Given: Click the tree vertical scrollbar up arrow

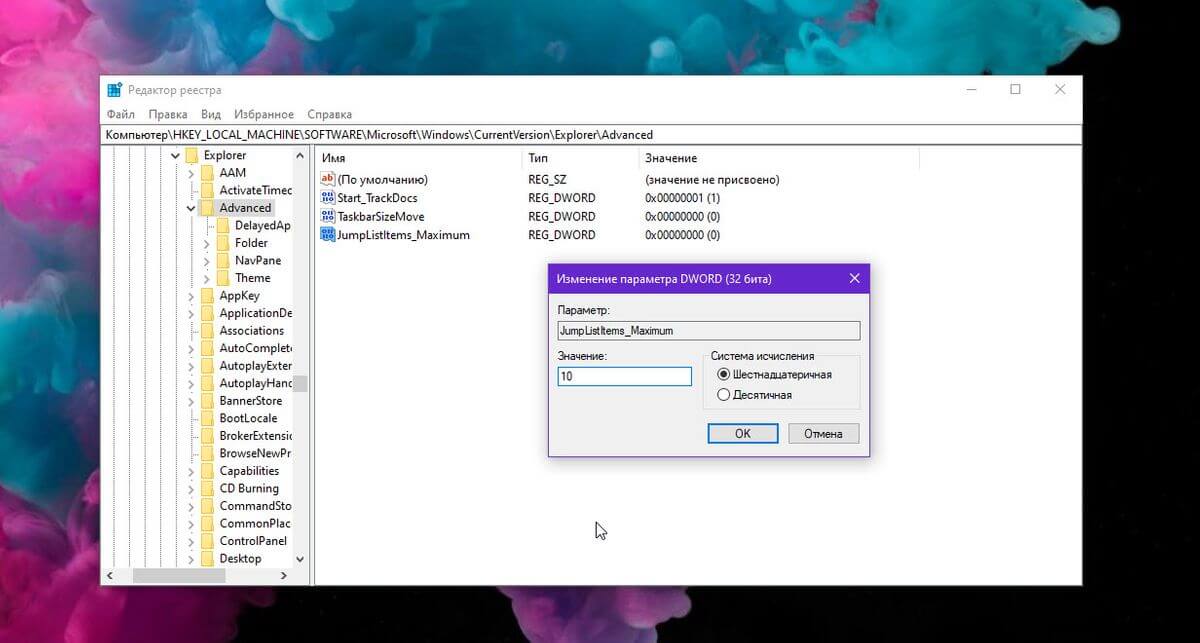Looking at the screenshot, I should tap(300, 155).
